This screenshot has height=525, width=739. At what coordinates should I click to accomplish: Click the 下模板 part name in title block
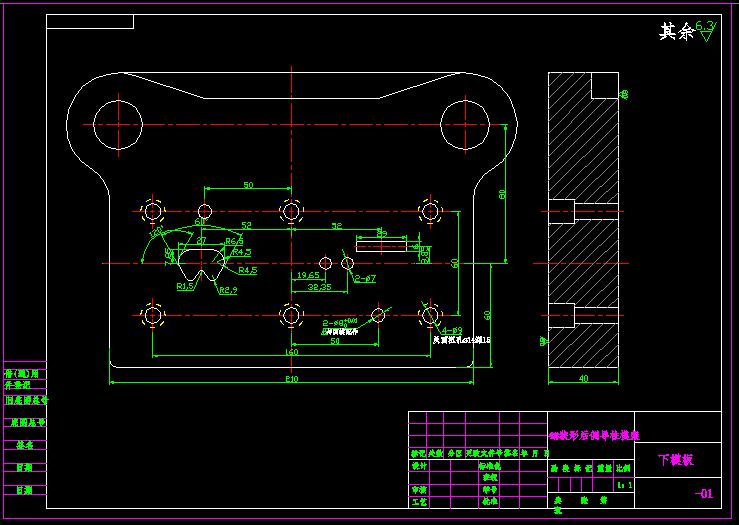(676, 459)
